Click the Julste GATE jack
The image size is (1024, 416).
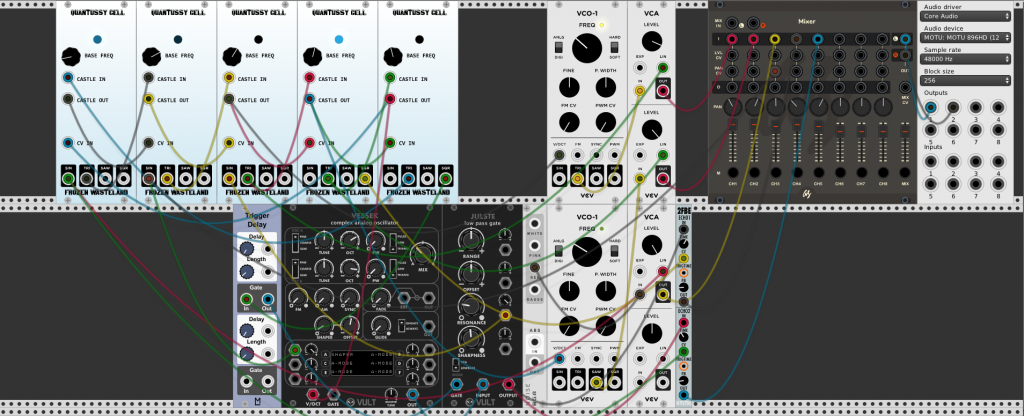pos(456,384)
